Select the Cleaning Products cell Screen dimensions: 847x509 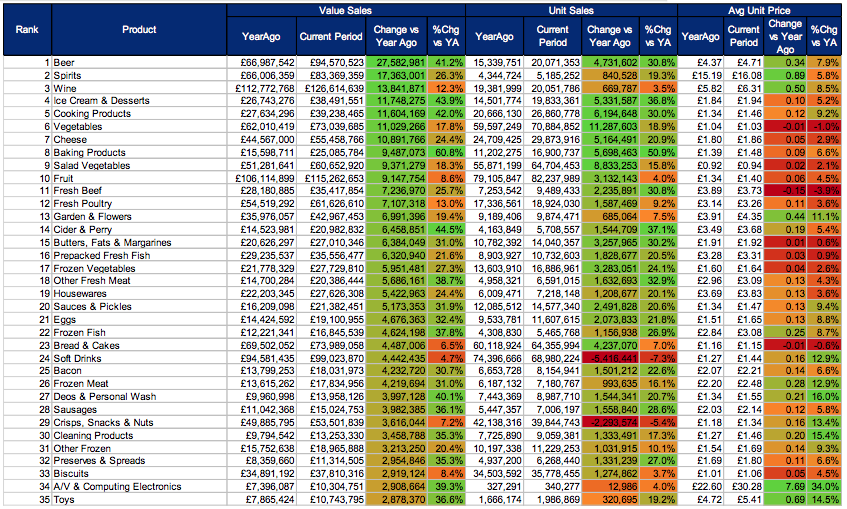[x=139, y=436]
